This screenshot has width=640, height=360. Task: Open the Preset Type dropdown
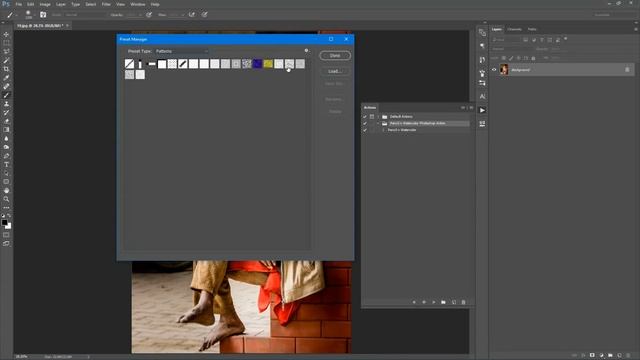(182, 51)
